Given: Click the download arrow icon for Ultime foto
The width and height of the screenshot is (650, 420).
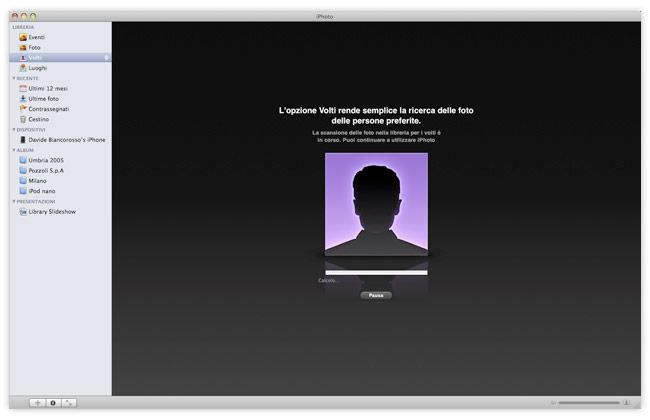Looking at the screenshot, I should pyautogui.click(x=23, y=99).
